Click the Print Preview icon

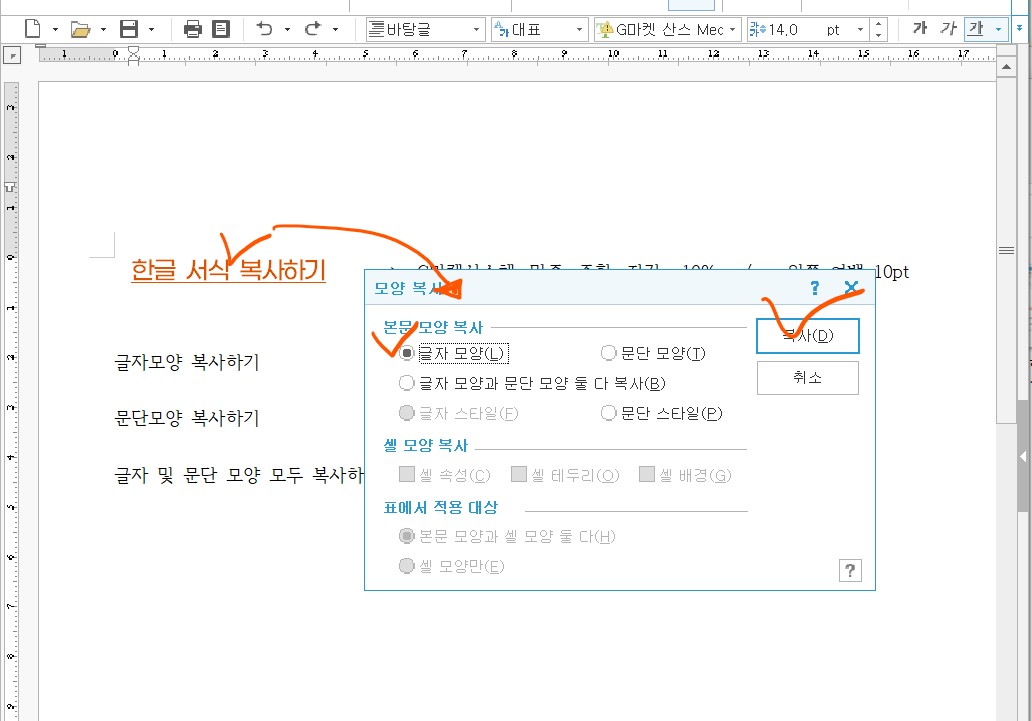coord(221,29)
